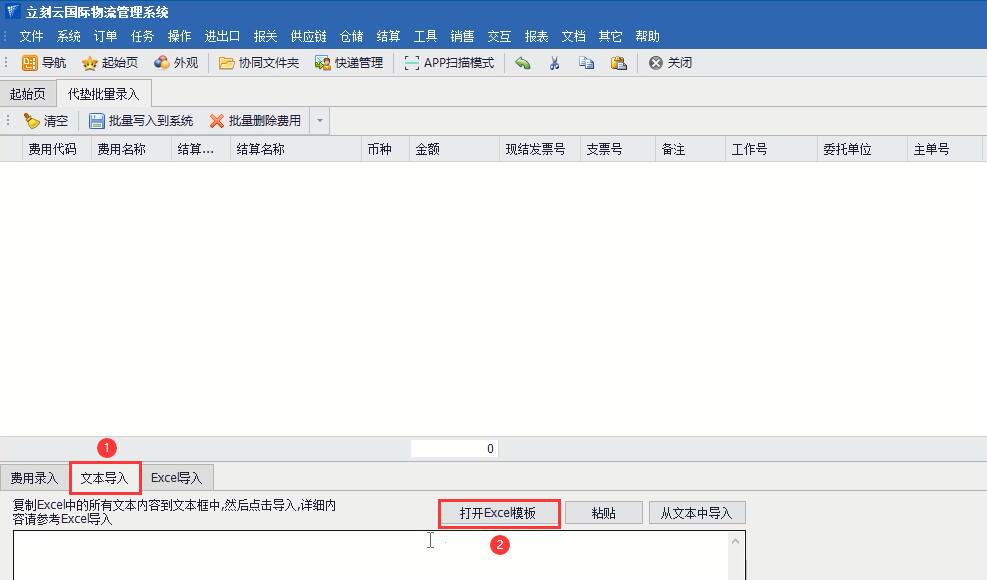
Task: Switch to the 起始页 document tab
Action: click(x=28, y=94)
